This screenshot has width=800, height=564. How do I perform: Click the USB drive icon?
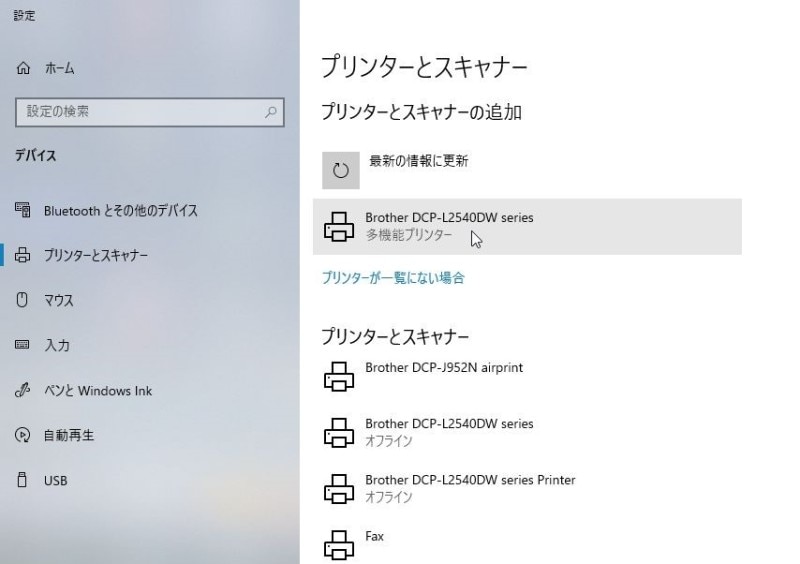(x=22, y=480)
